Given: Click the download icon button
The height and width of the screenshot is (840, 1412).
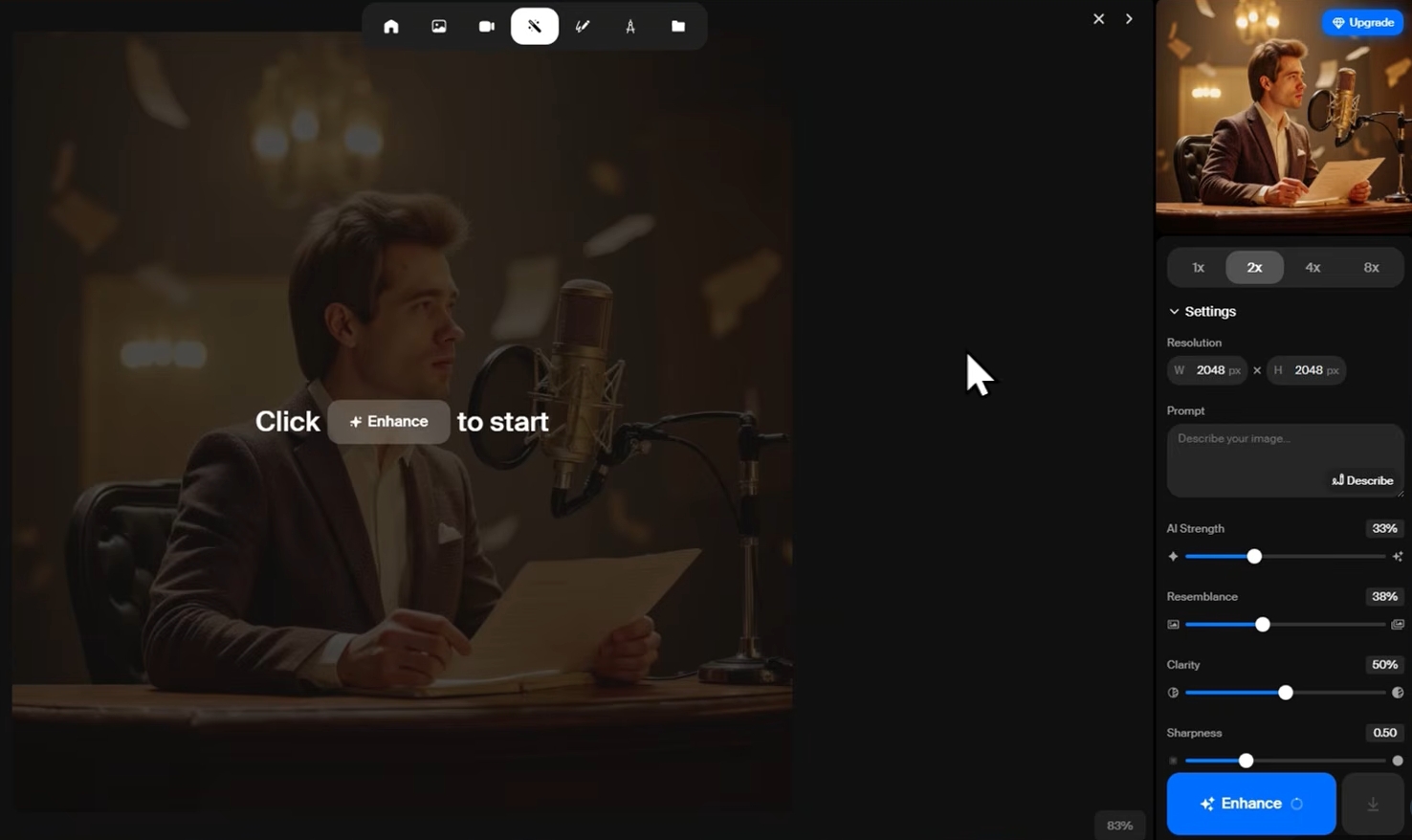Looking at the screenshot, I should pyautogui.click(x=1373, y=804).
